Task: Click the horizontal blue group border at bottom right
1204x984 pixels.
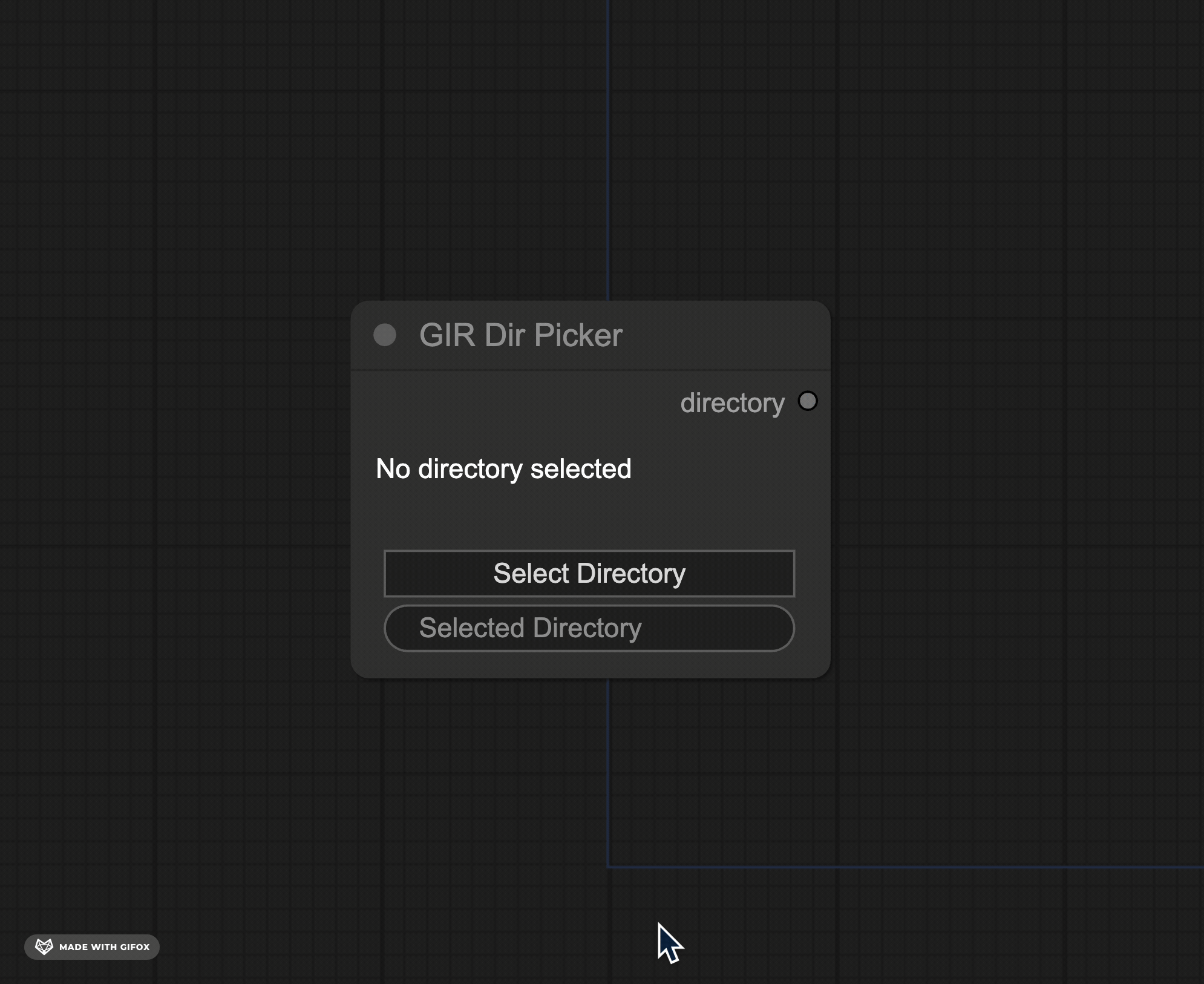Action: (908, 867)
